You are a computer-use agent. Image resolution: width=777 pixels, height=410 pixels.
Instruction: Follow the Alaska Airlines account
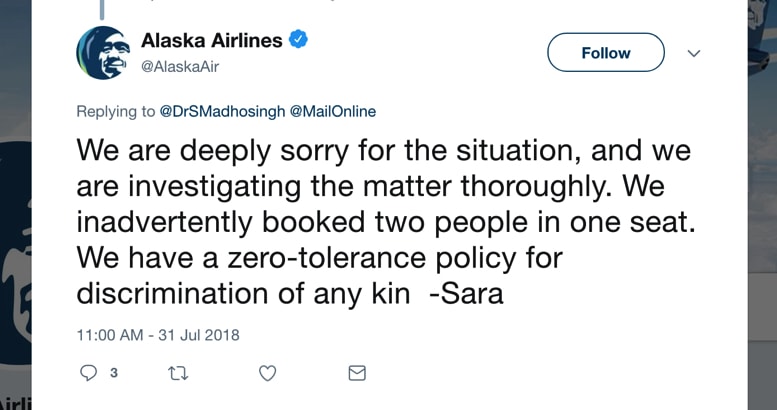tap(606, 53)
